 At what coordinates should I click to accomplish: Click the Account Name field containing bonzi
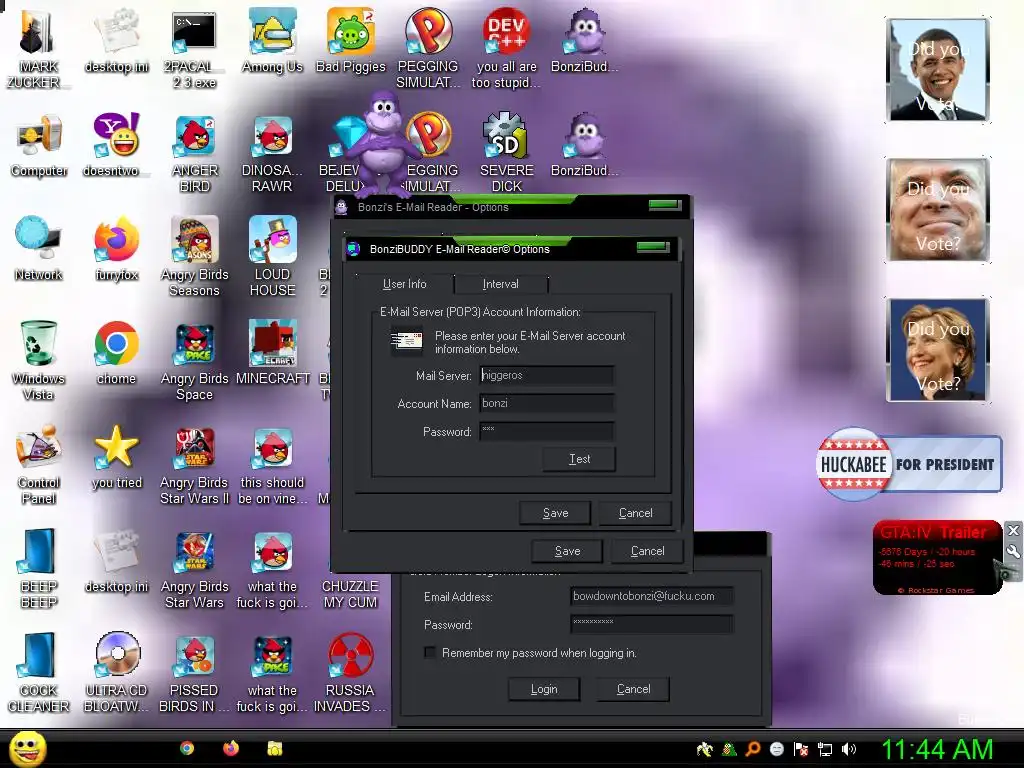547,404
